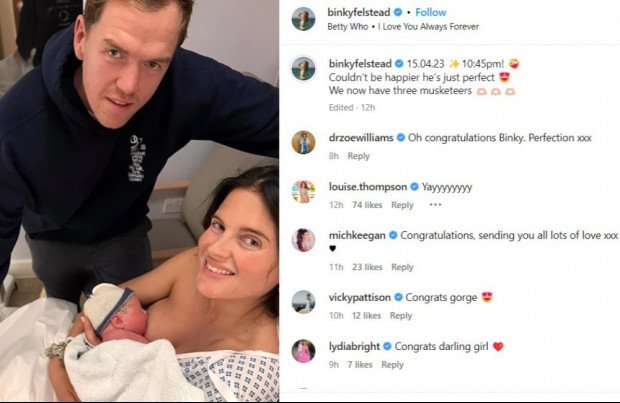The image size is (620, 403).
Task: Open michkeegan commenter avatar
Action: pyautogui.click(x=303, y=240)
